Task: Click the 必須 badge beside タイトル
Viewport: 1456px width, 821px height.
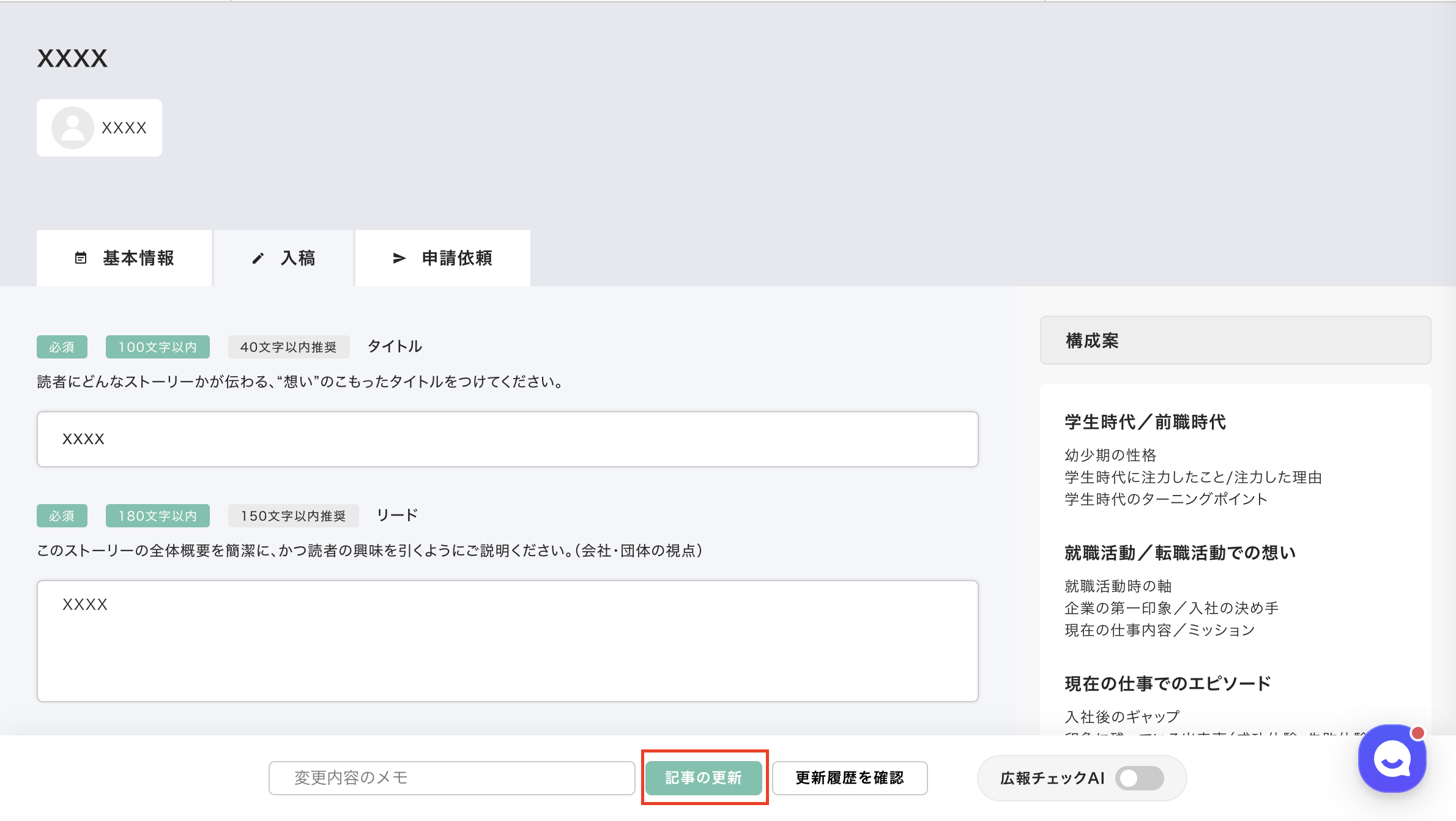Action: (62, 347)
